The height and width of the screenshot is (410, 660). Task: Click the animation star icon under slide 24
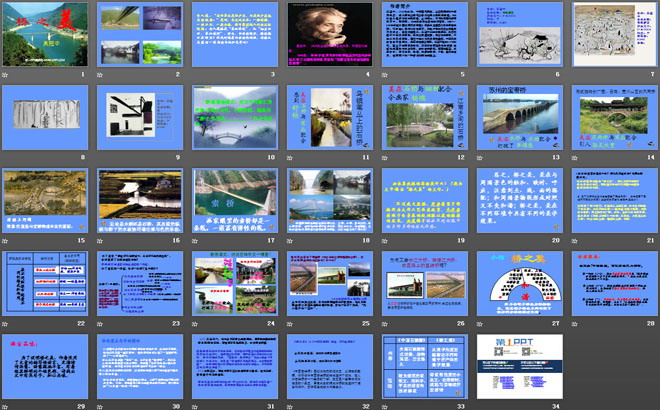coord(195,324)
